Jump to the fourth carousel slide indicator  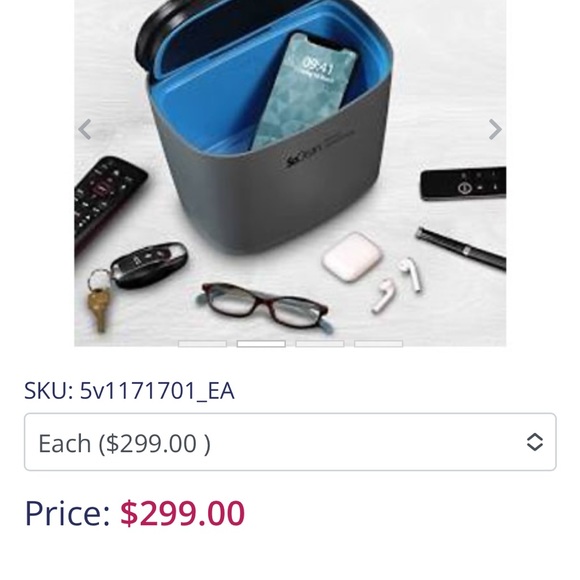tap(378, 344)
